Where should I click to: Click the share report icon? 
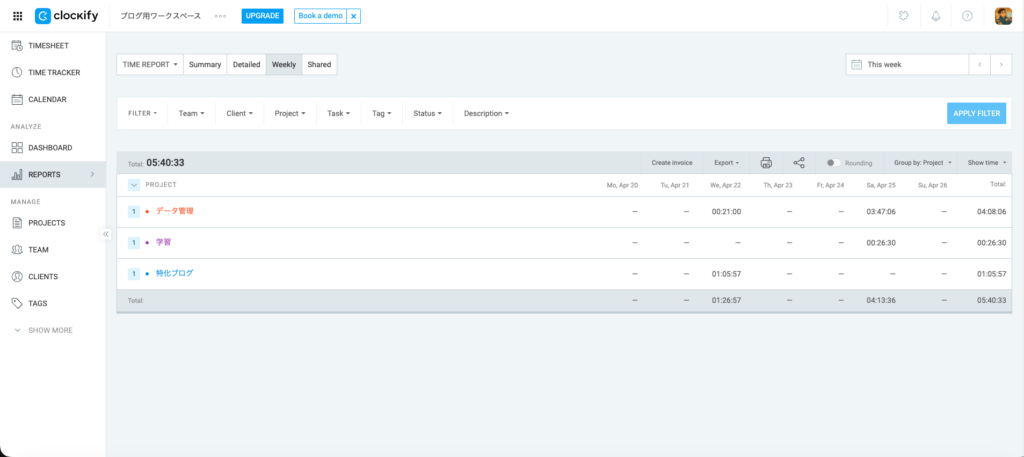click(x=799, y=162)
